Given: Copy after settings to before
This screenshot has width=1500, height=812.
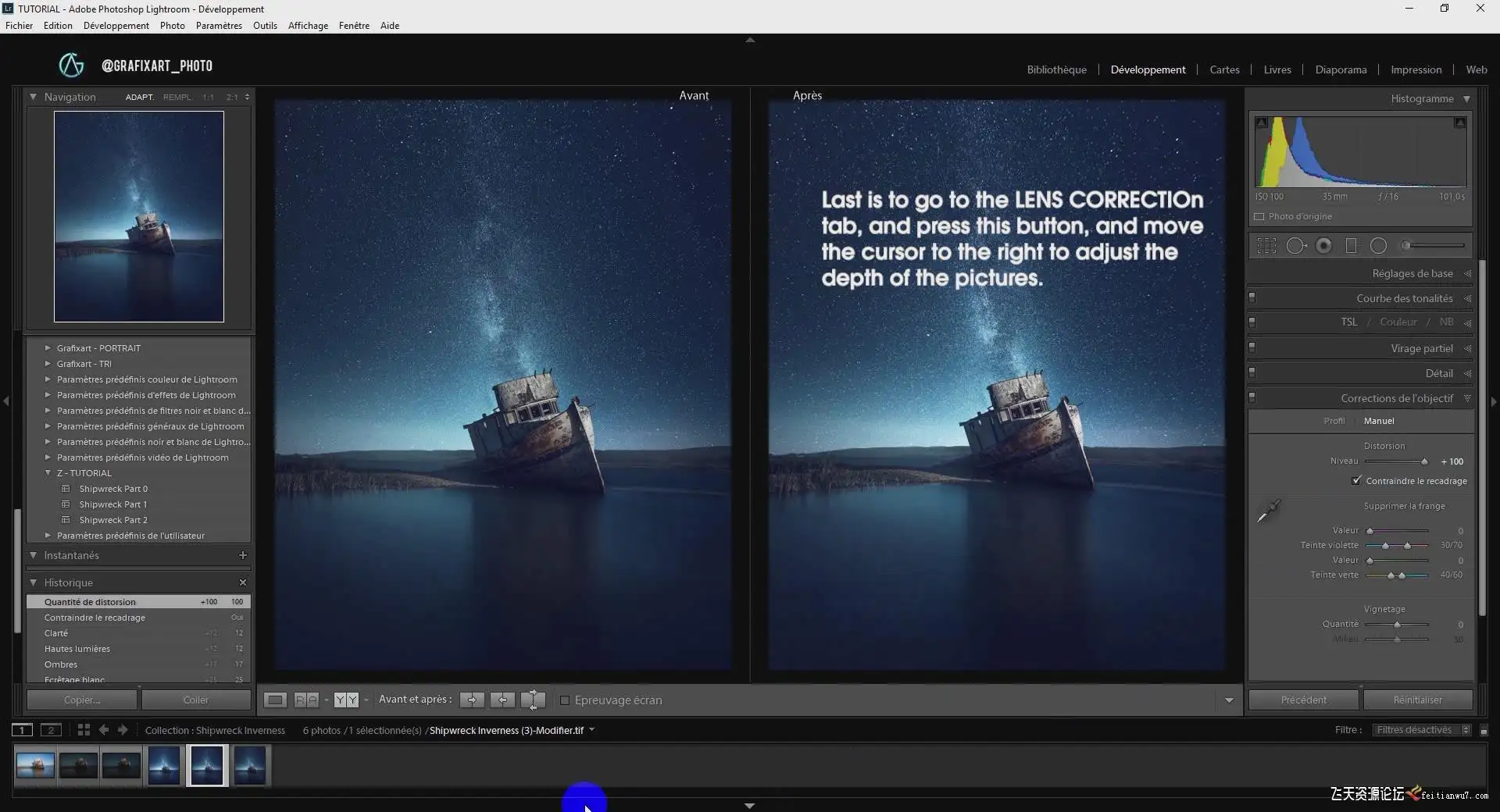Looking at the screenshot, I should click(502, 700).
